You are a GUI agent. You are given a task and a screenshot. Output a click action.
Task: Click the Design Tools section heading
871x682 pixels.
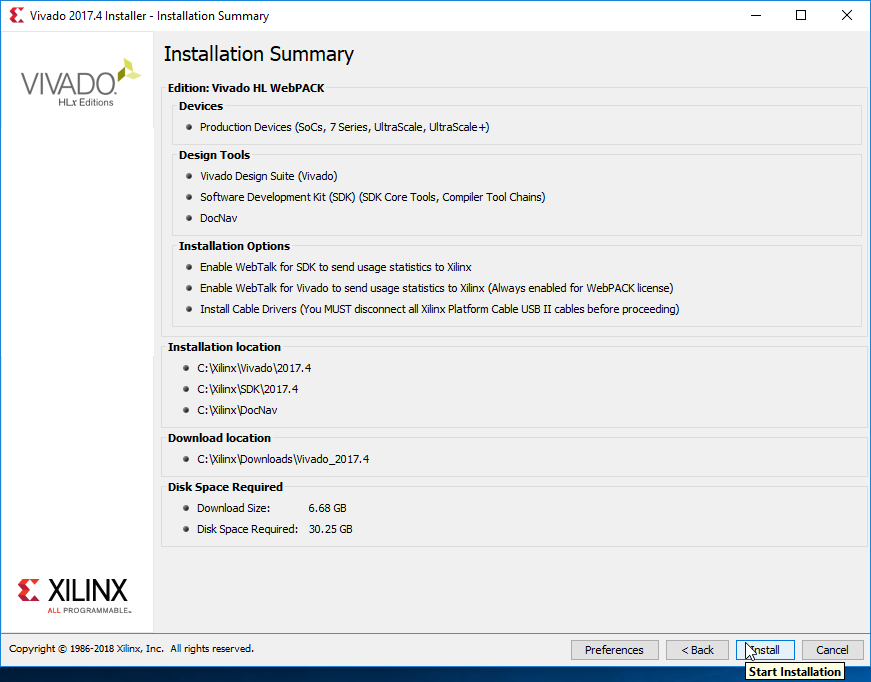214,155
